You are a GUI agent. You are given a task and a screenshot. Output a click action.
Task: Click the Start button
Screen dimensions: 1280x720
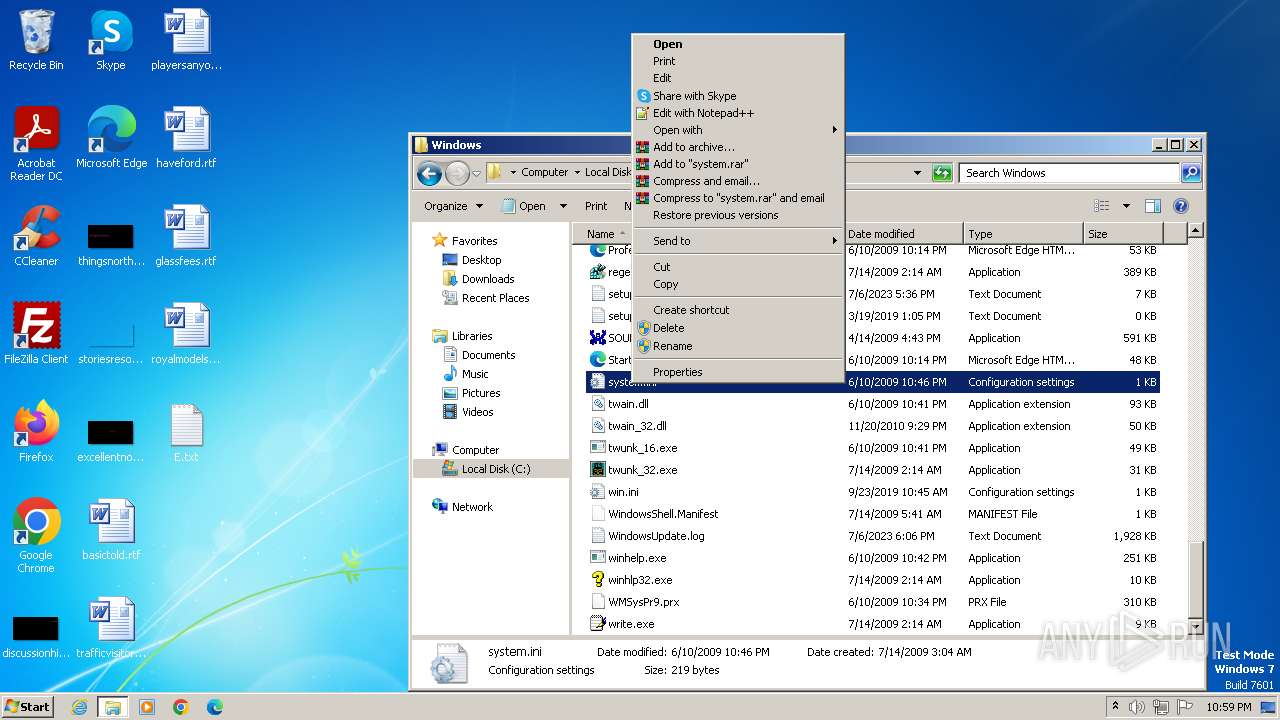tap(28, 707)
